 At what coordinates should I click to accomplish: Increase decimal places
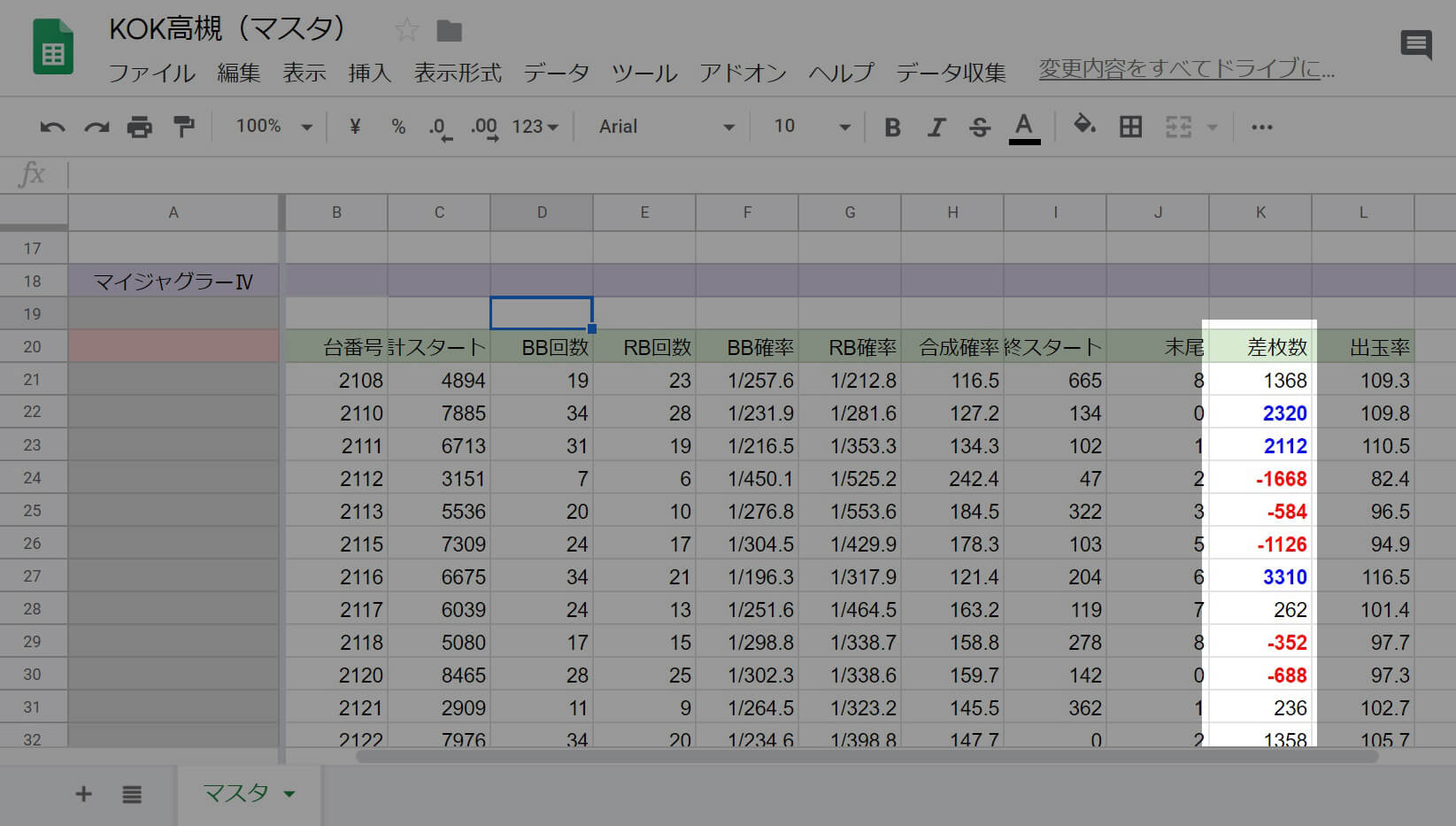(484, 128)
